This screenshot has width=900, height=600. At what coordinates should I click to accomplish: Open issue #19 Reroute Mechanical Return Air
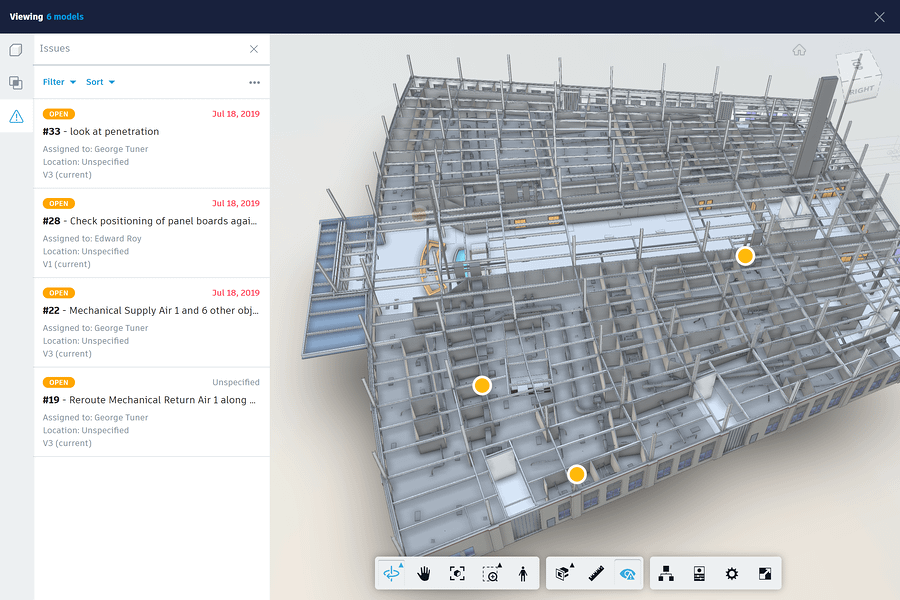[x=152, y=412]
